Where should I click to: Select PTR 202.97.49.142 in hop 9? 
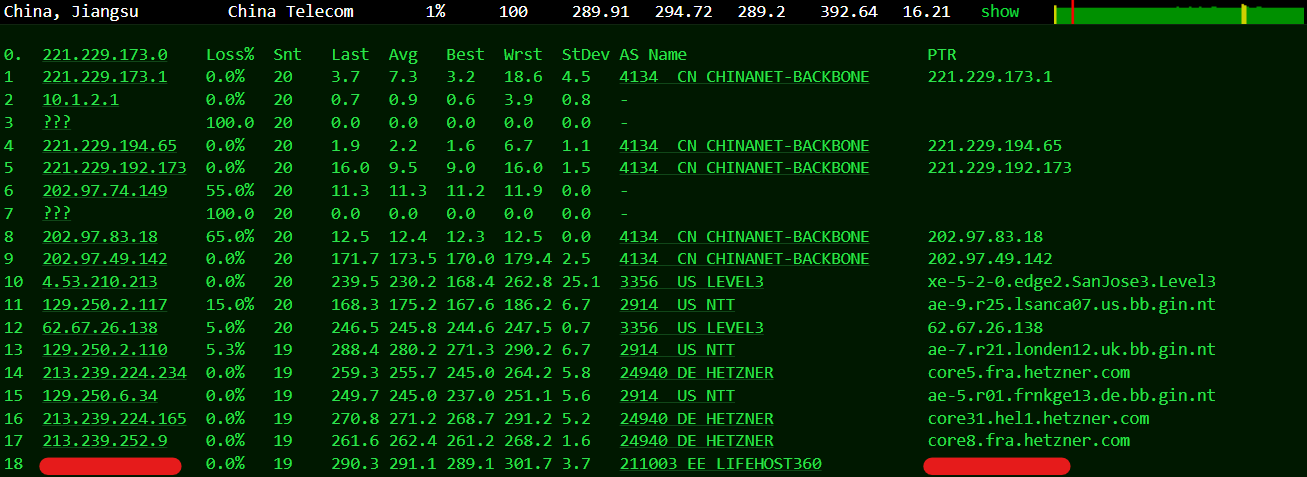point(990,259)
